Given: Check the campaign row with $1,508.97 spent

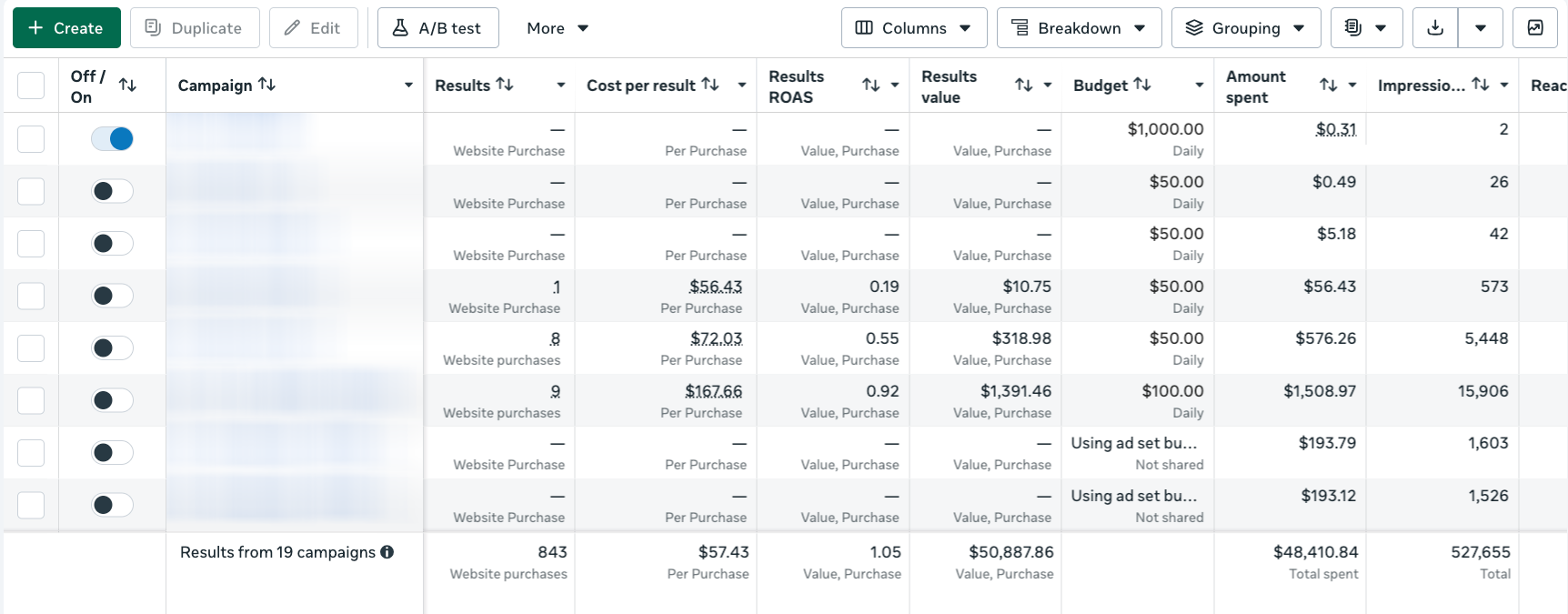Looking at the screenshot, I should click(x=31, y=400).
